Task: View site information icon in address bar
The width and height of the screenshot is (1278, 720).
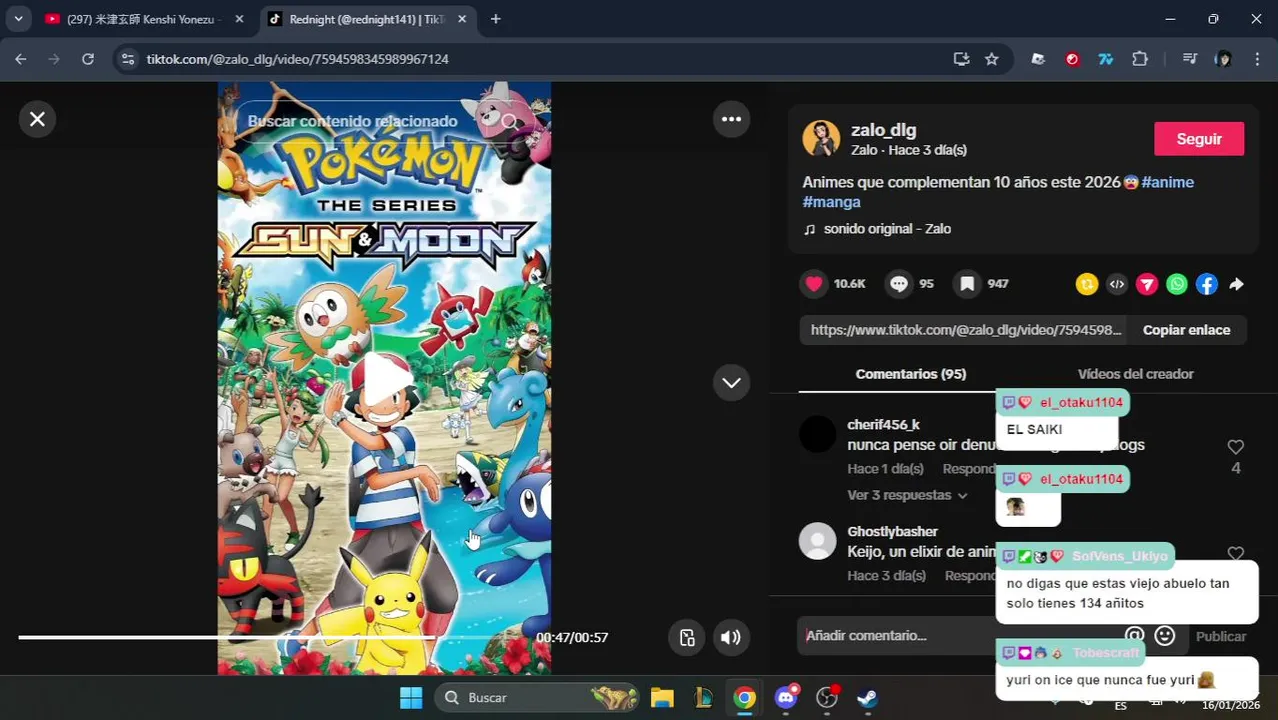Action: click(127, 59)
